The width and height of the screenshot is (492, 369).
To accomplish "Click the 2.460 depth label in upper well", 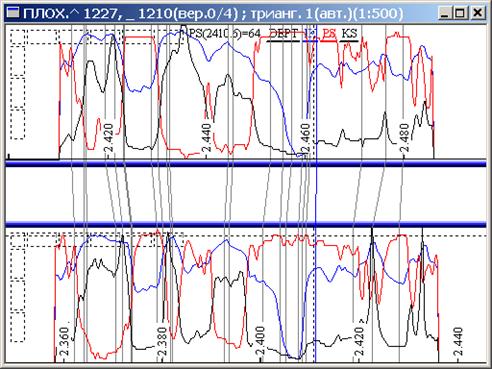I will coord(306,138).
